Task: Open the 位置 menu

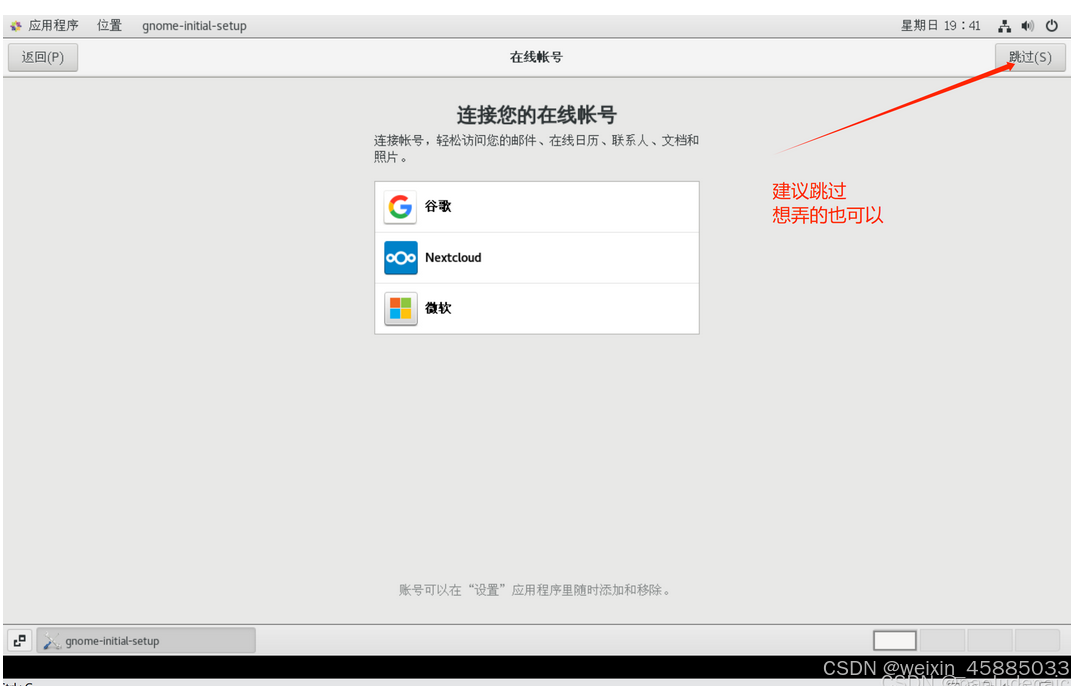Action: tap(109, 26)
